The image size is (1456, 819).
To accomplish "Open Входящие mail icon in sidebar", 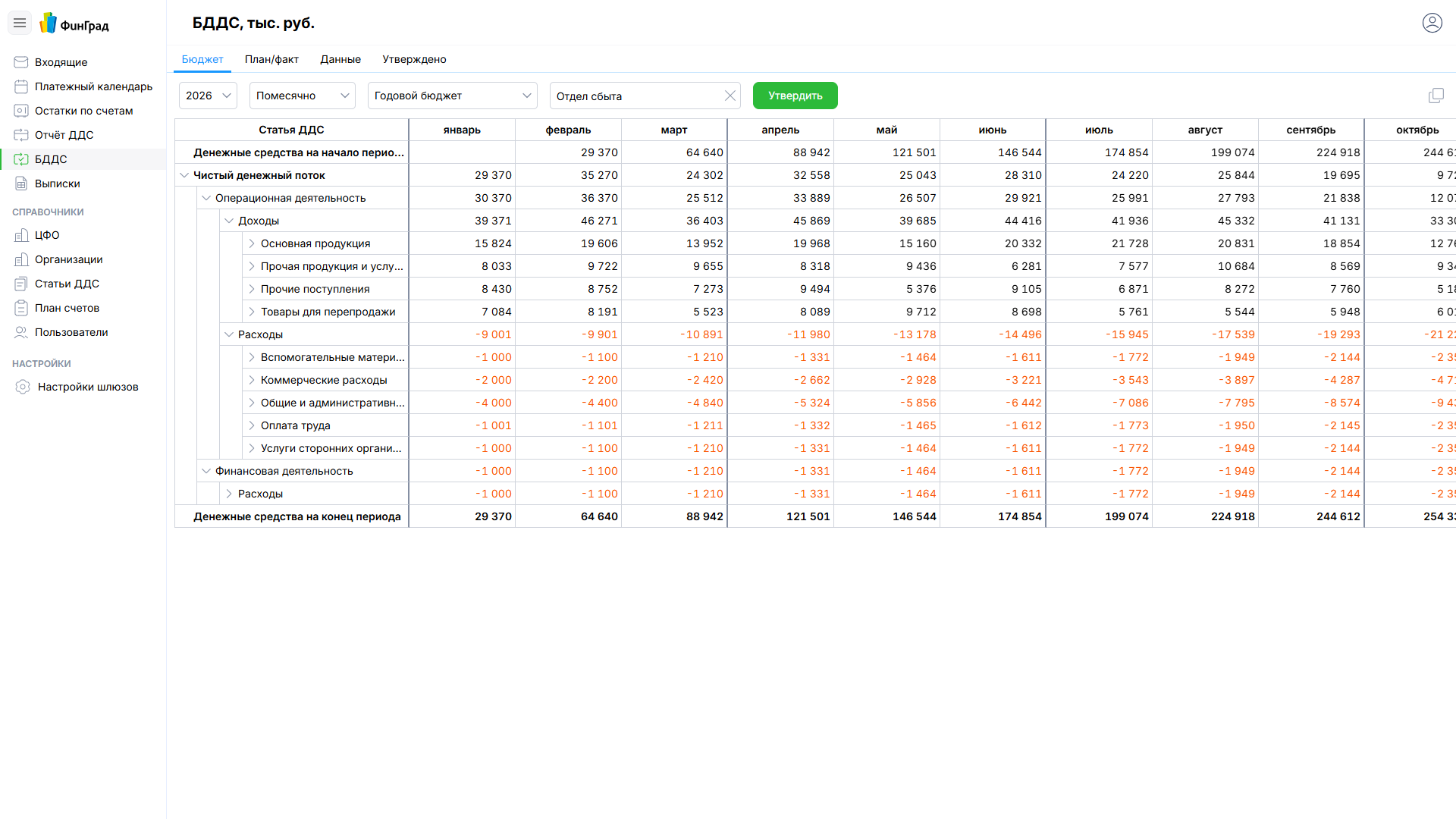I will coord(21,62).
